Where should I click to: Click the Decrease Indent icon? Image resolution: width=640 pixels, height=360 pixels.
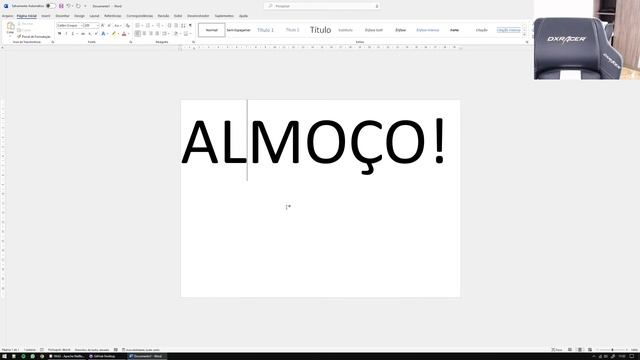click(x=169, y=25)
